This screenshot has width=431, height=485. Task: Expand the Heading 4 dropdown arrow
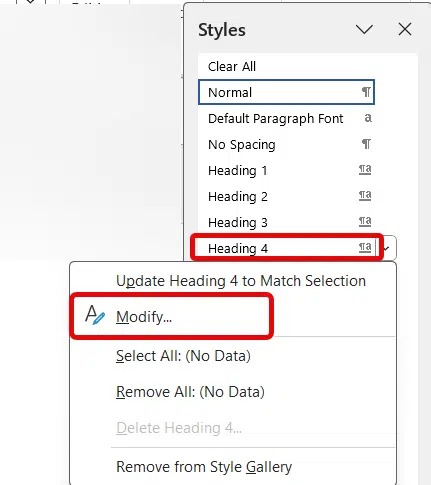pyautogui.click(x=387, y=248)
